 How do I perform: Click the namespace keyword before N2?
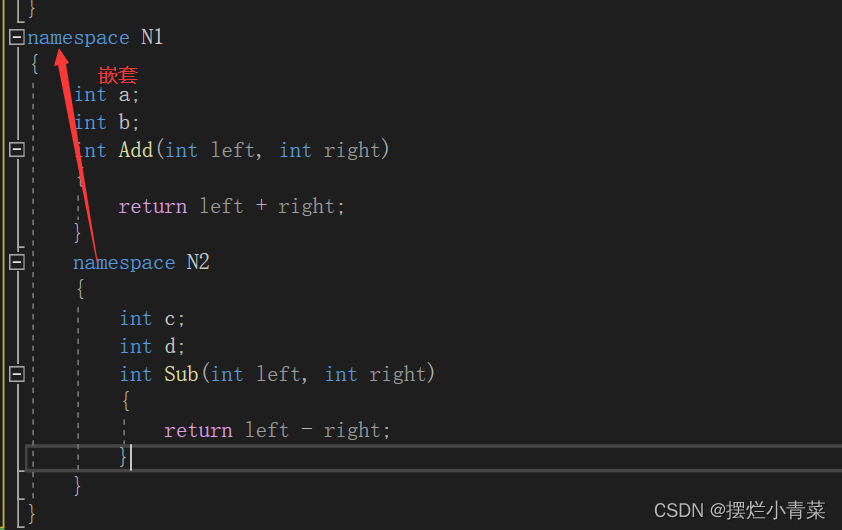coord(123,262)
